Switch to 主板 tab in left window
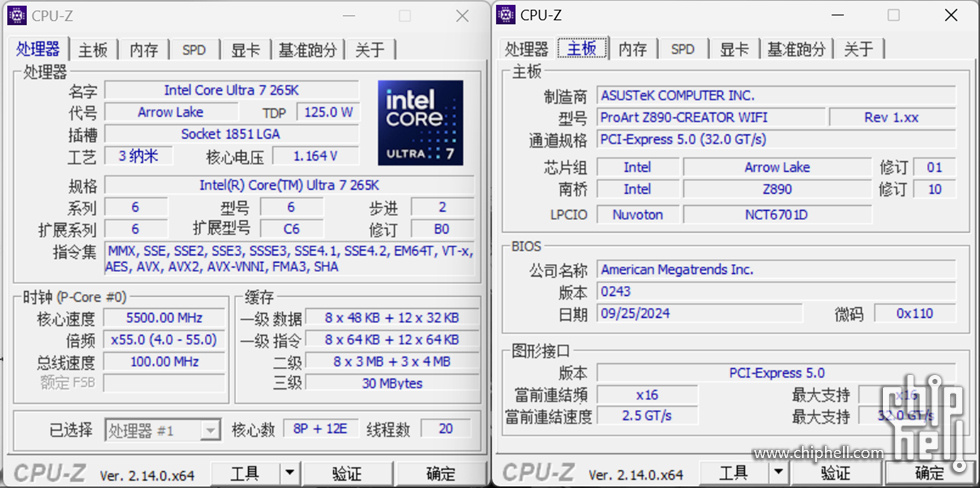Image resolution: width=980 pixels, height=488 pixels. click(93, 50)
